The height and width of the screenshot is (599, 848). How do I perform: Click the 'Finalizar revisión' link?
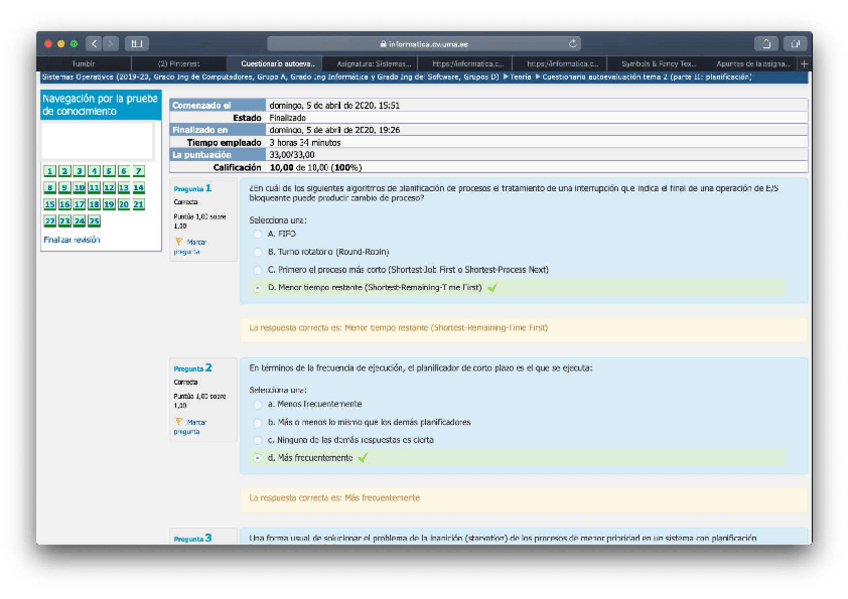click(71, 240)
